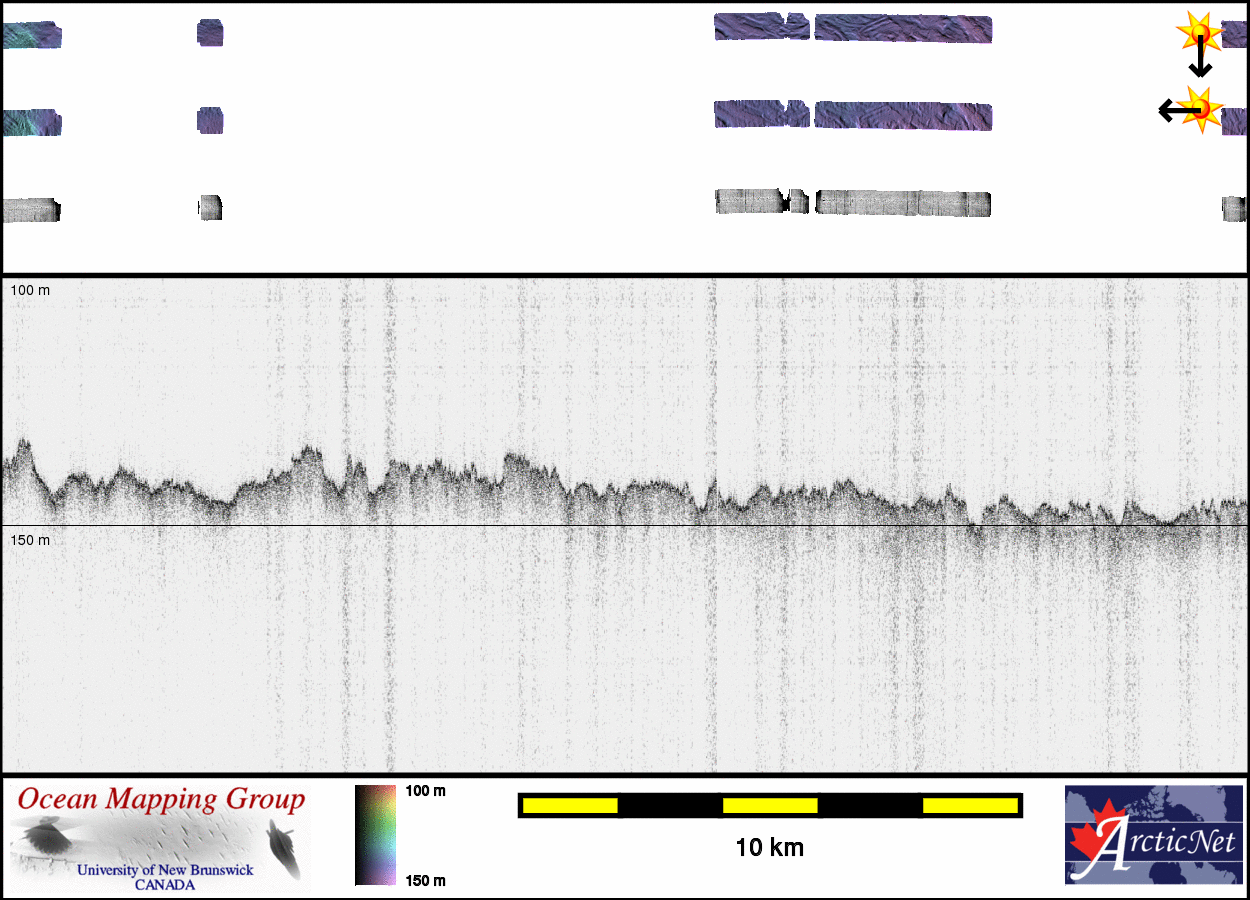Click the long grayscale backscatter strip in third row
The image size is (1250, 900).
[x=903, y=203]
